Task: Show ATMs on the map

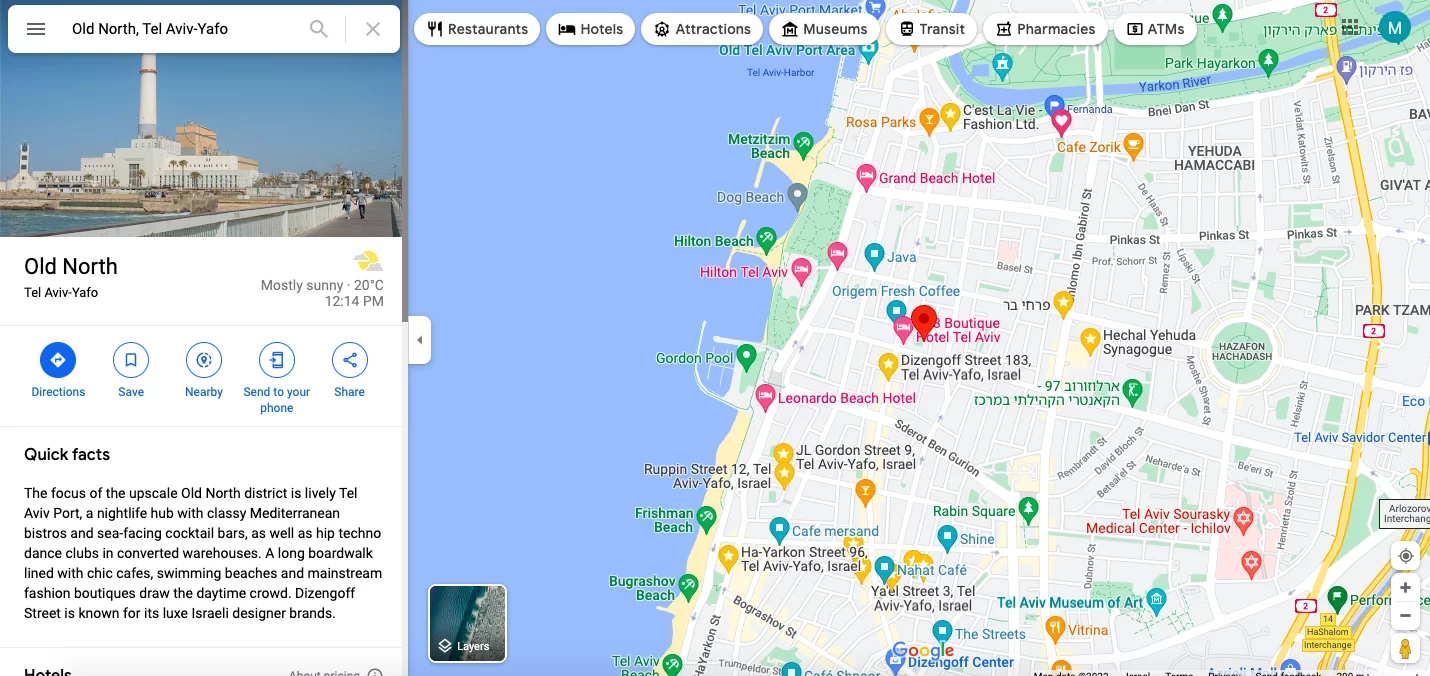Action: pos(1155,29)
